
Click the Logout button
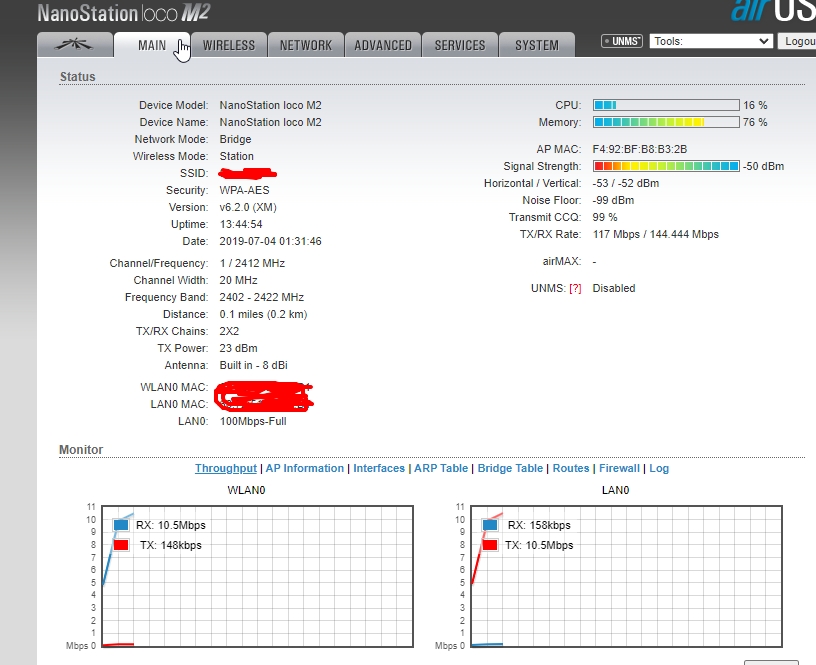click(x=797, y=41)
